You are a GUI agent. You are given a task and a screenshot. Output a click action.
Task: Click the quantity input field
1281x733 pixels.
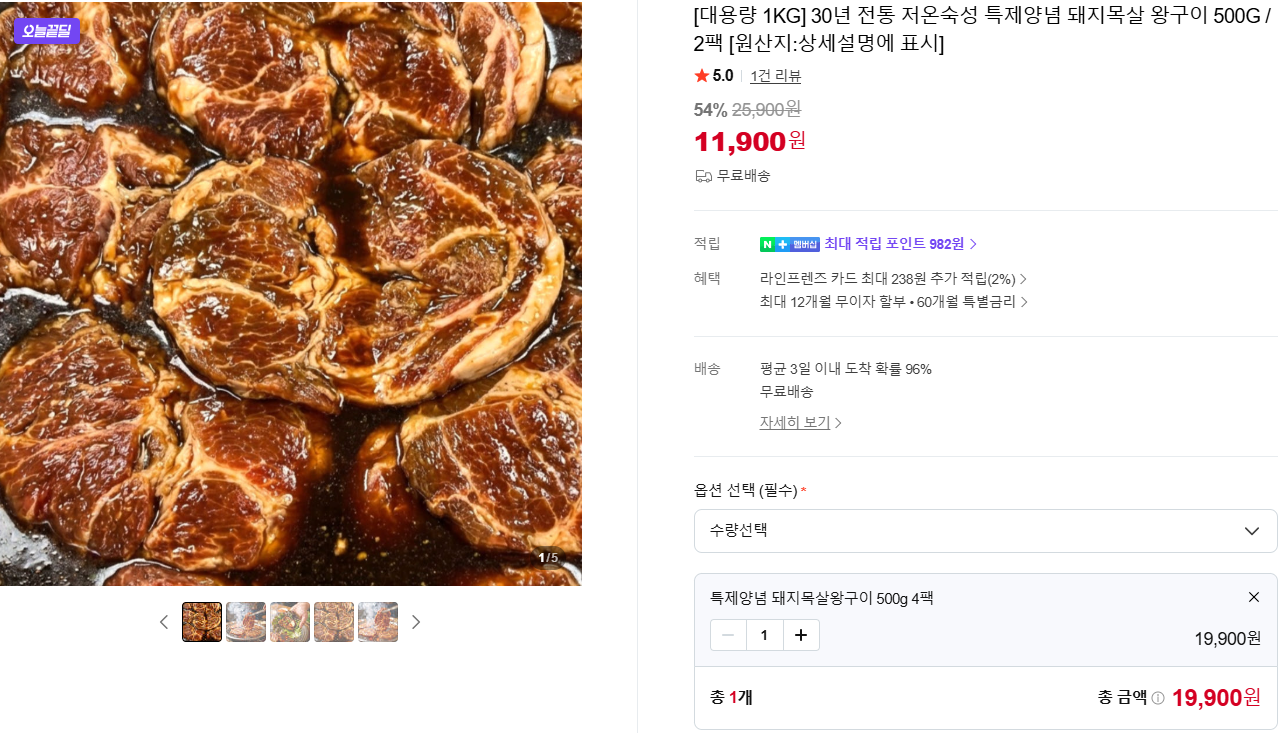click(x=765, y=635)
